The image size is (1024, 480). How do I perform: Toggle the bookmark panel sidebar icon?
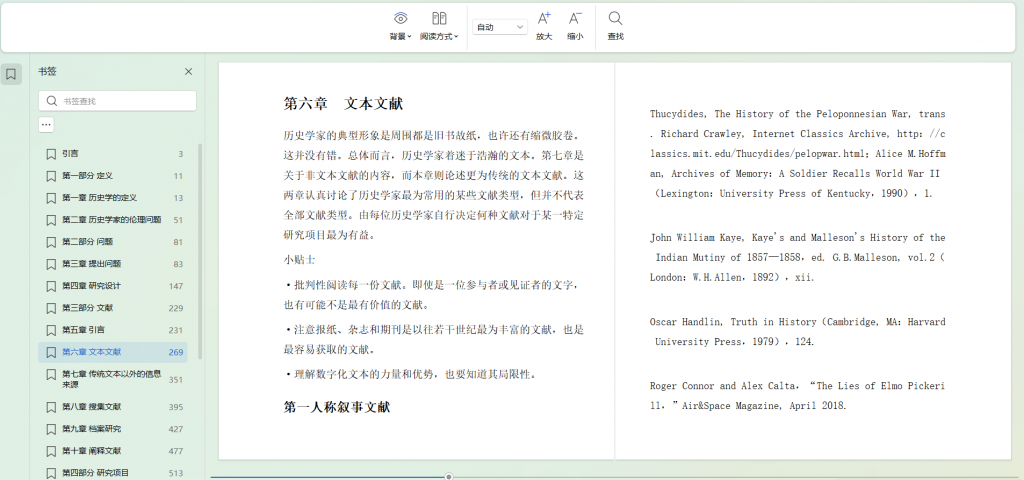coord(11,74)
